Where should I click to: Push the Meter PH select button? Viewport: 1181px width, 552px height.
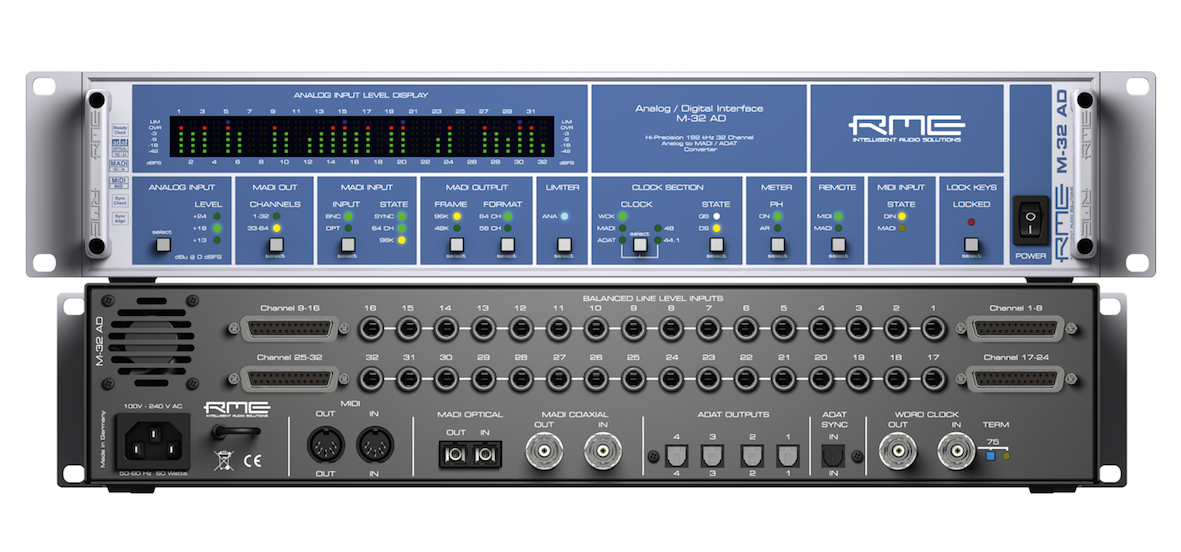[x=777, y=244]
